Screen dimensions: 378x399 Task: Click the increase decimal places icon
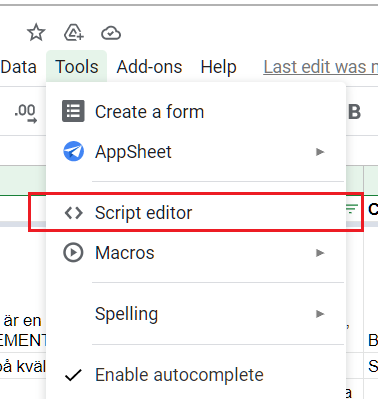coord(26,113)
